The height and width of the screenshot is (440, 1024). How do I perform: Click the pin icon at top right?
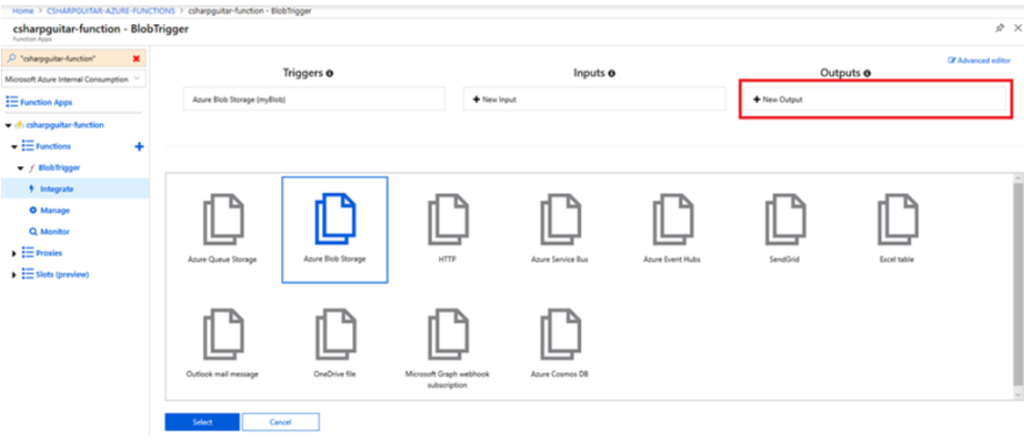tap(999, 28)
